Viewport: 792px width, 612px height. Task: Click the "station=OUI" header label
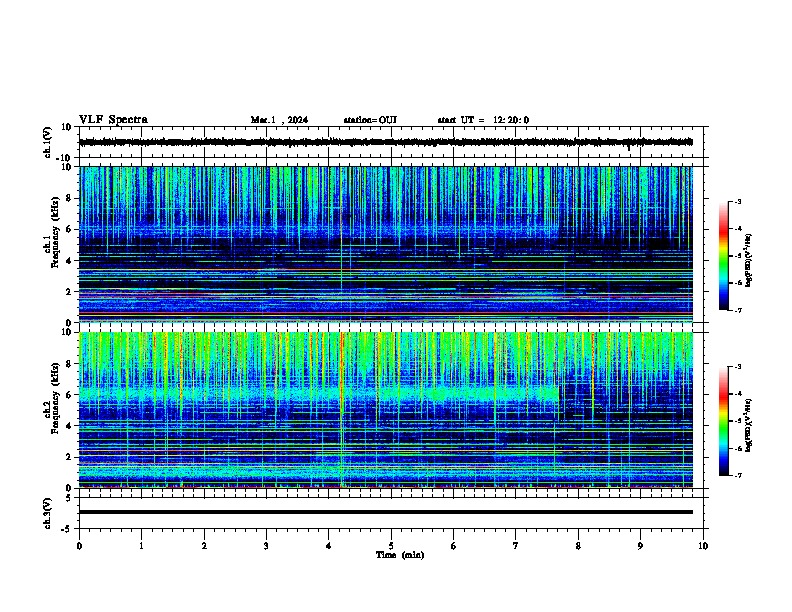coord(370,120)
